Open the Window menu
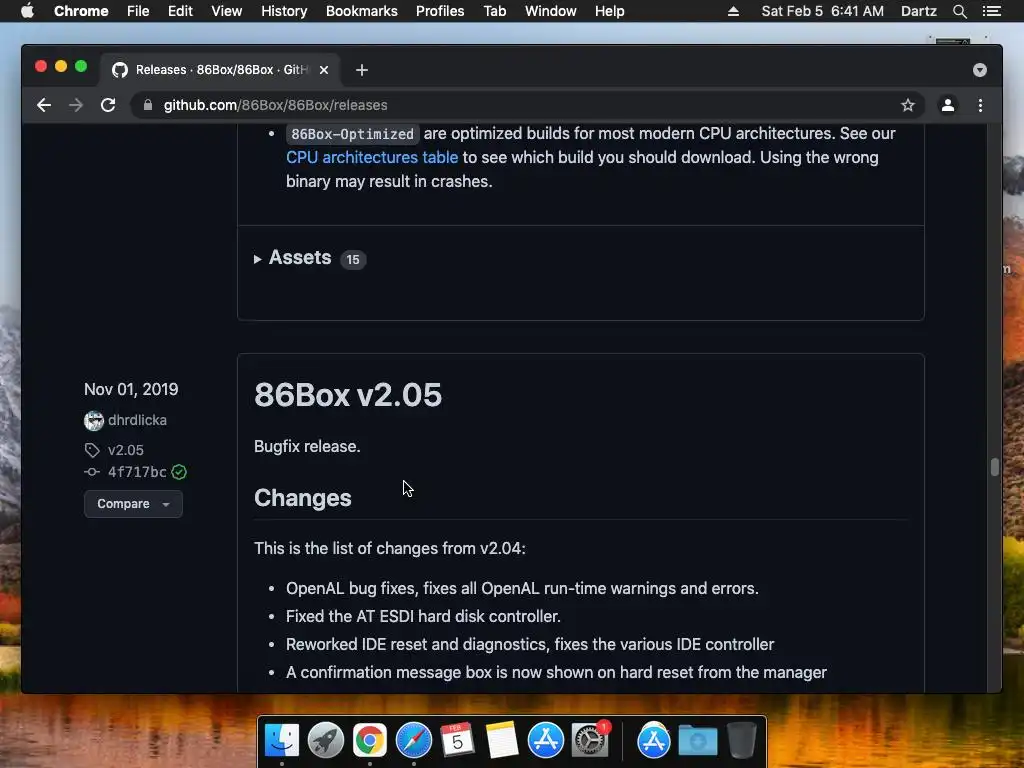This screenshot has height=768, width=1024. pyautogui.click(x=551, y=11)
